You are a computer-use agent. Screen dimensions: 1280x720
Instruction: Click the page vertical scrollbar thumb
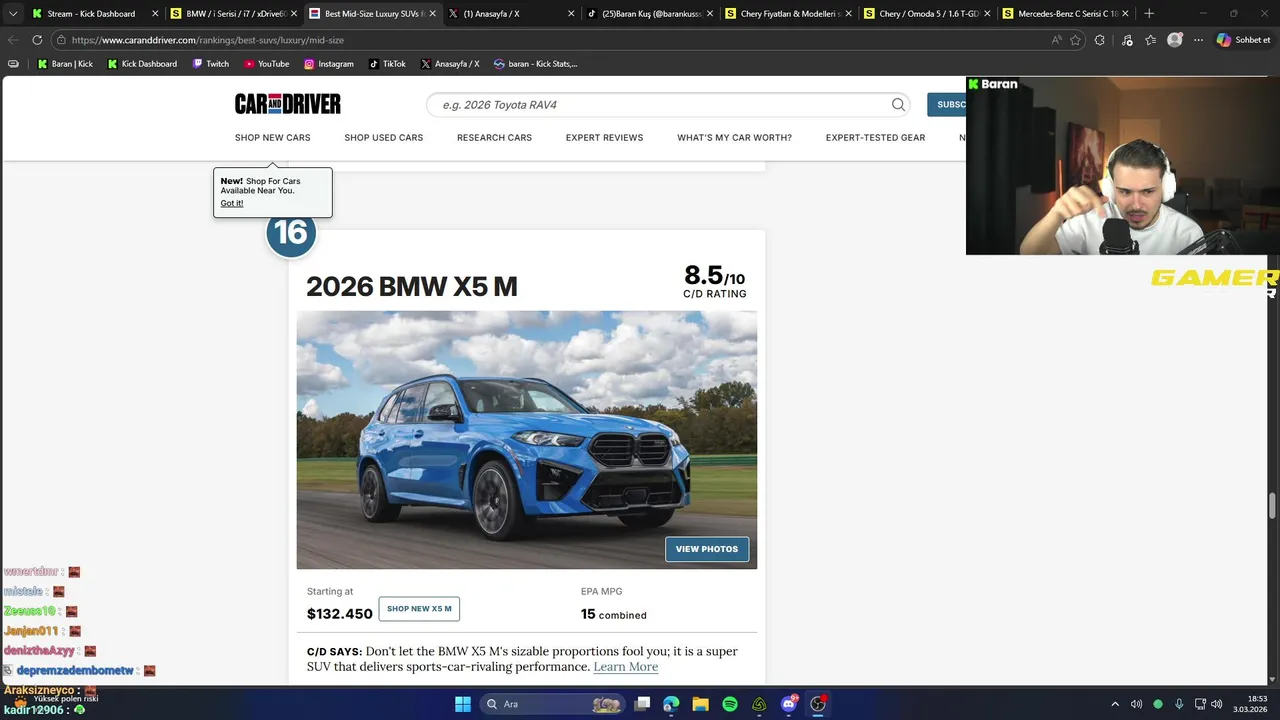(1273, 505)
